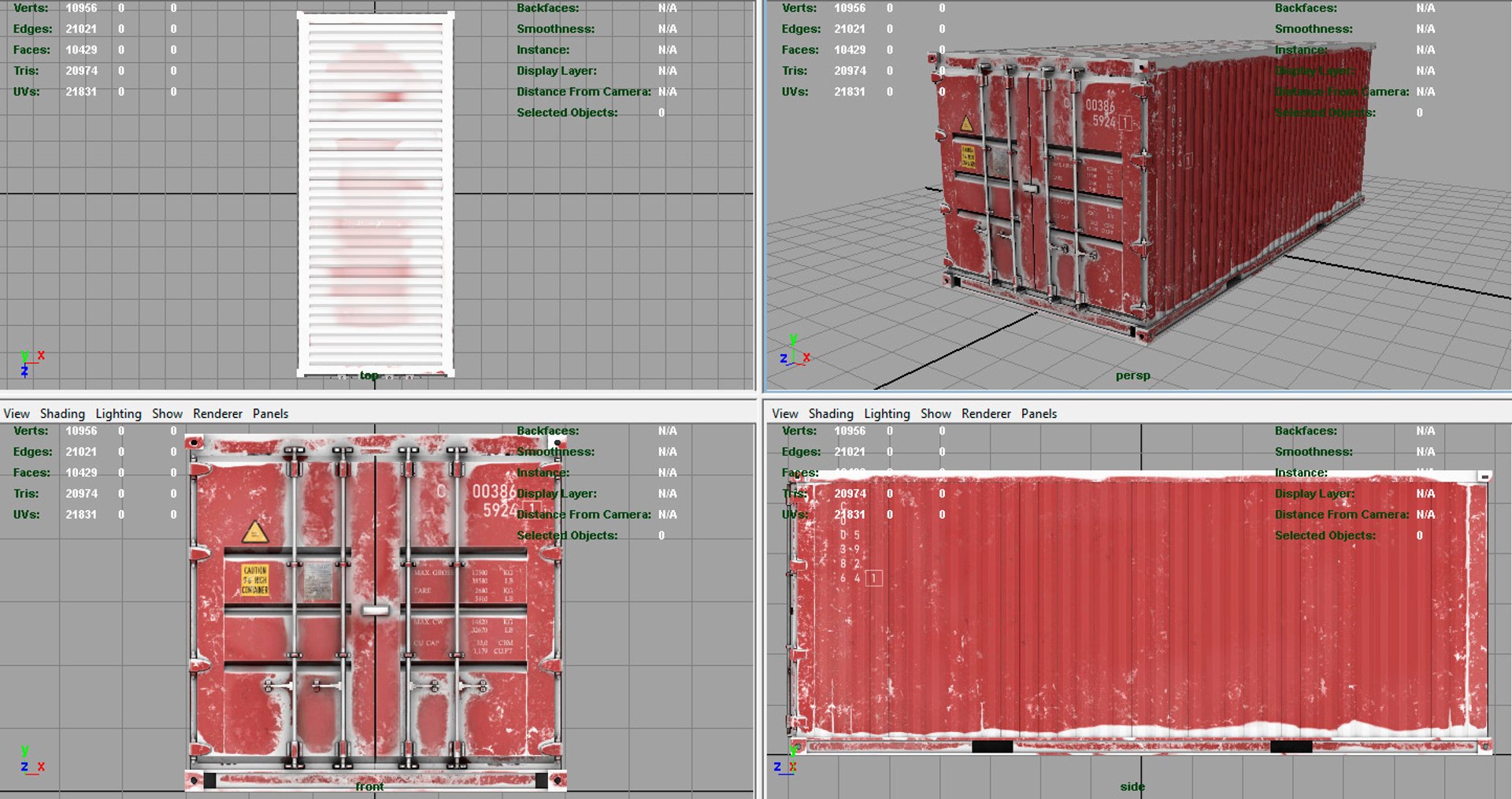Open Panels menu in front viewport panel
This screenshot has width=1512, height=799.
pos(270,413)
